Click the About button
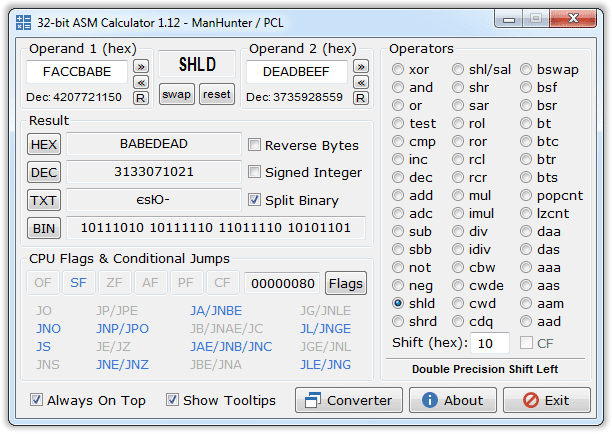The height and width of the screenshot is (434, 612). 453,401
